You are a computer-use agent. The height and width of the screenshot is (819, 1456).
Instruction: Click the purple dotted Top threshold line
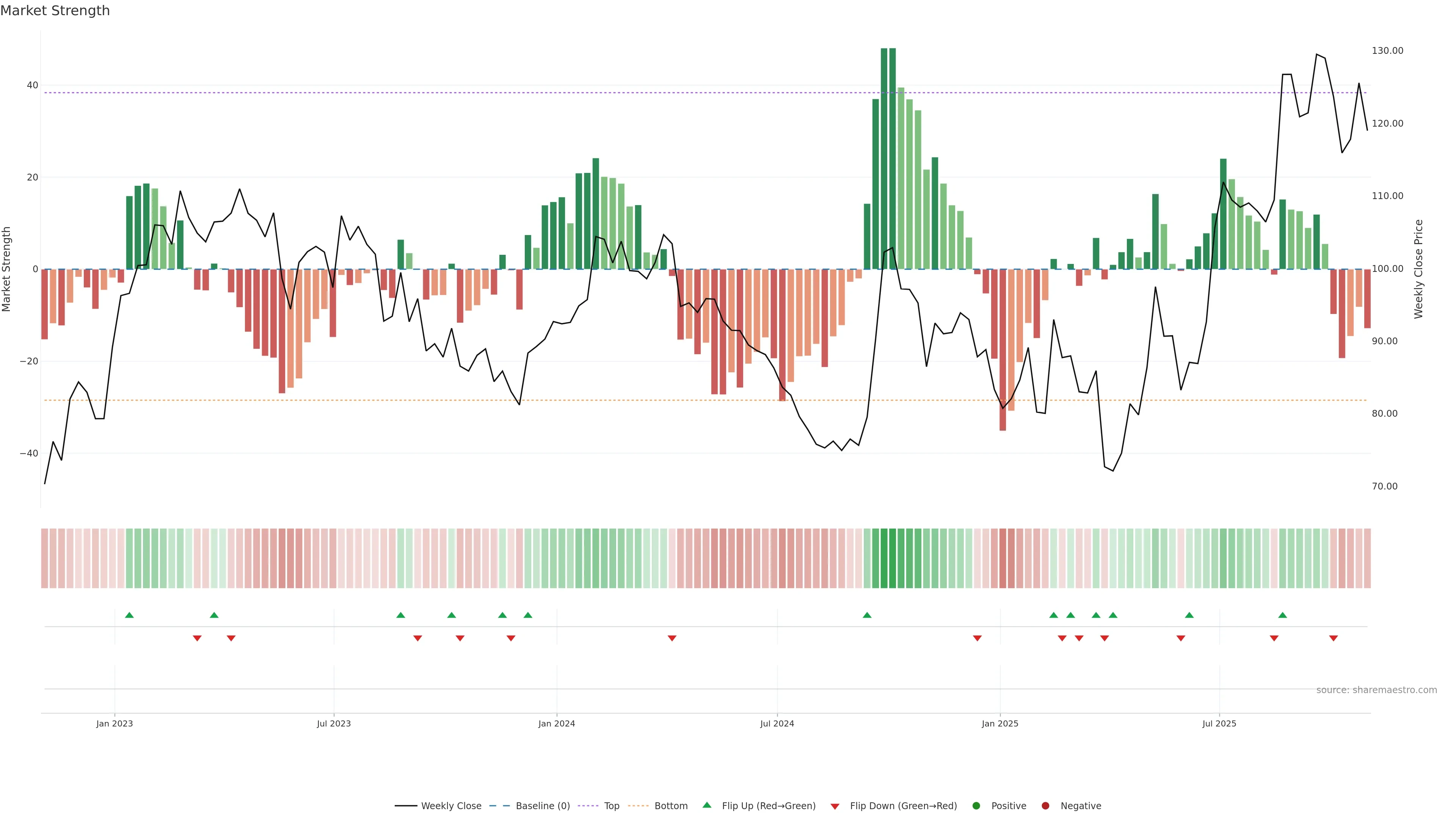tap(678, 93)
